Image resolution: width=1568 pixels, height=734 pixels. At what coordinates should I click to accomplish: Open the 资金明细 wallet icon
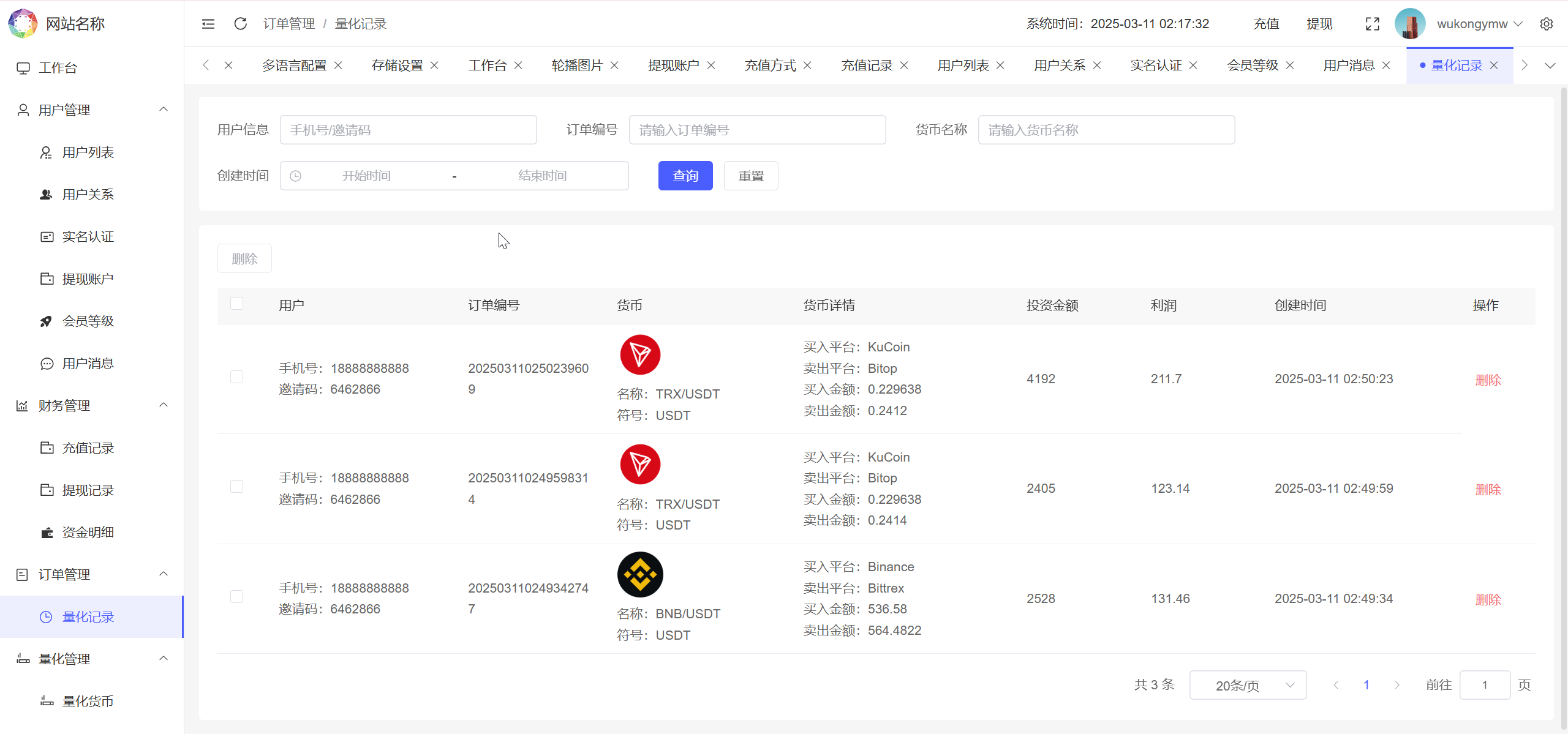coord(47,532)
